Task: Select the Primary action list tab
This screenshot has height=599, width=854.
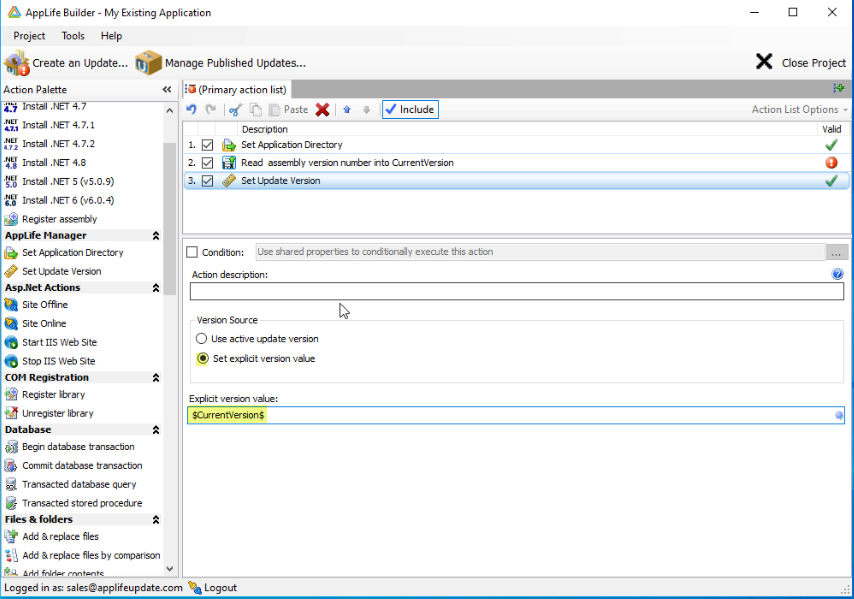Action: click(236, 89)
